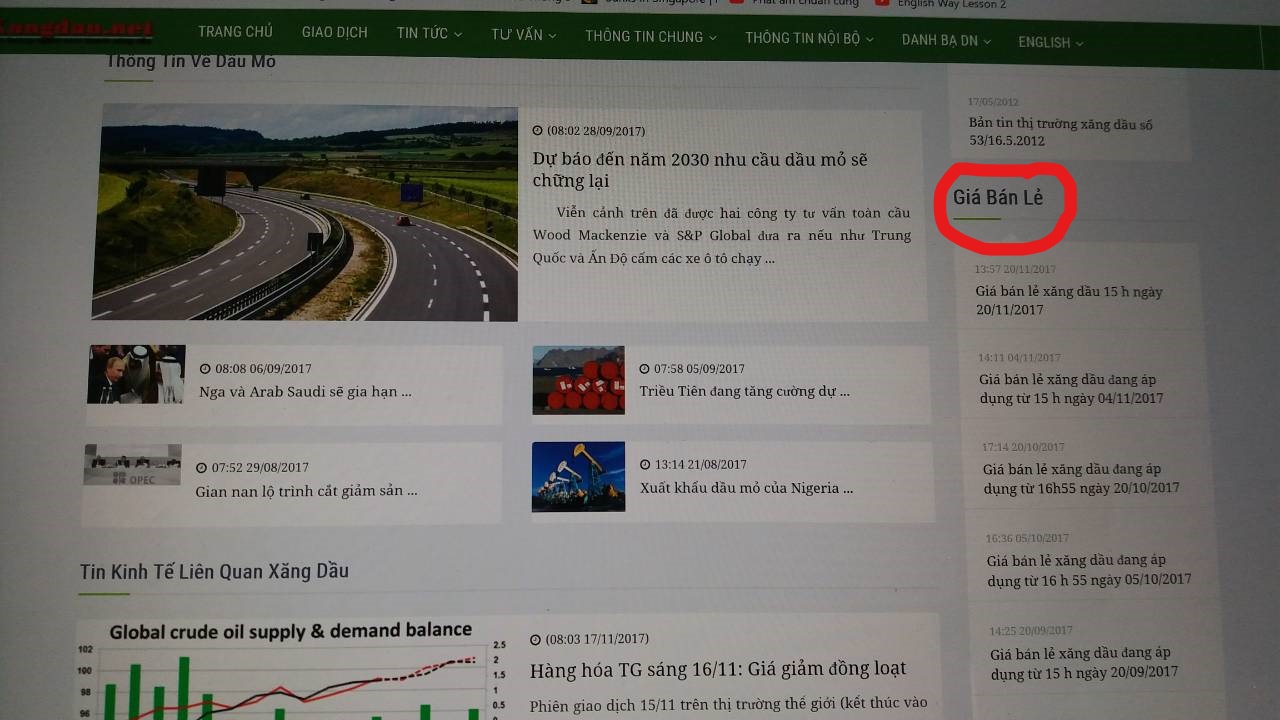Image resolution: width=1280 pixels, height=720 pixels.
Task: Open the TRANG CHỦ menu item
Action: pos(235,32)
